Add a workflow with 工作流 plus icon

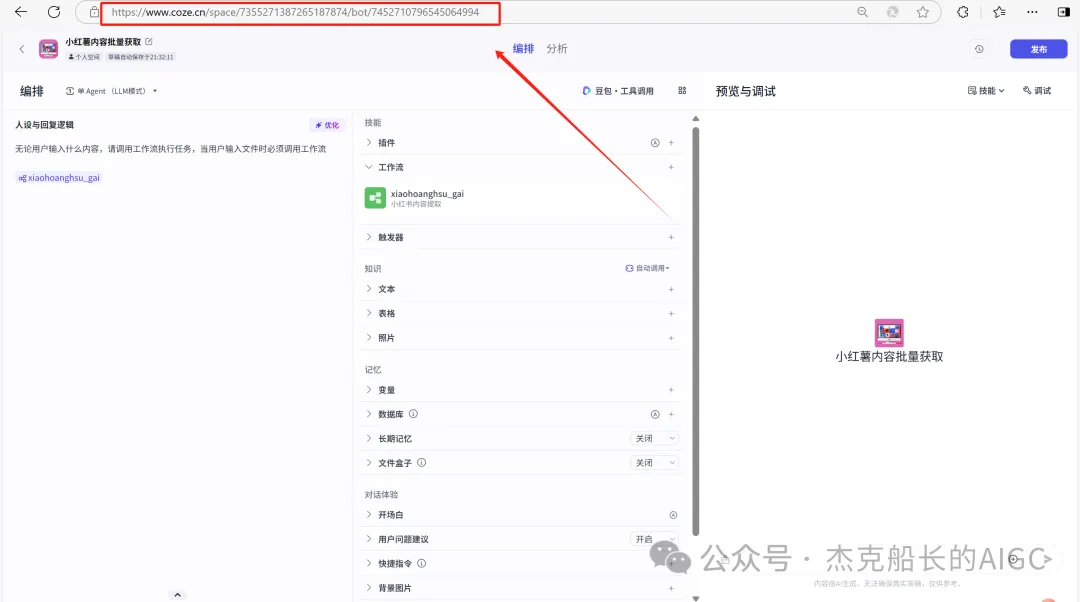point(671,167)
